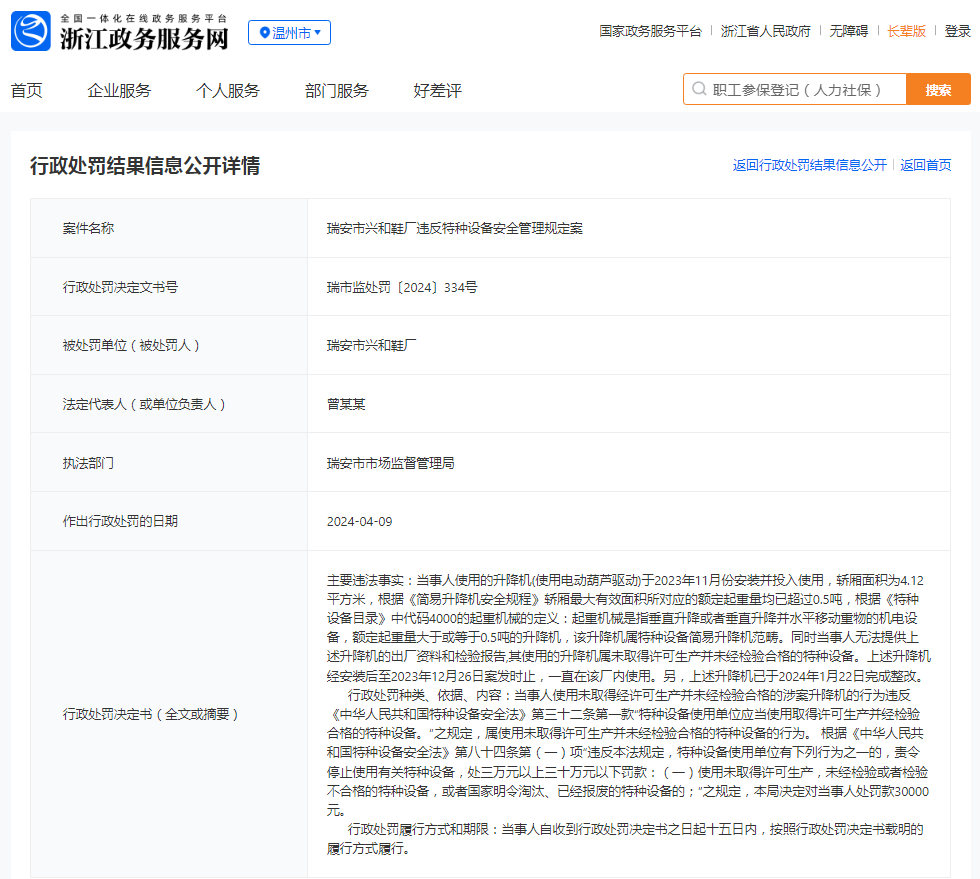The image size is (980, 879).
Task: Click penalized unit value 瑞安市兴和鞋厂
Action: pos(371,345)
